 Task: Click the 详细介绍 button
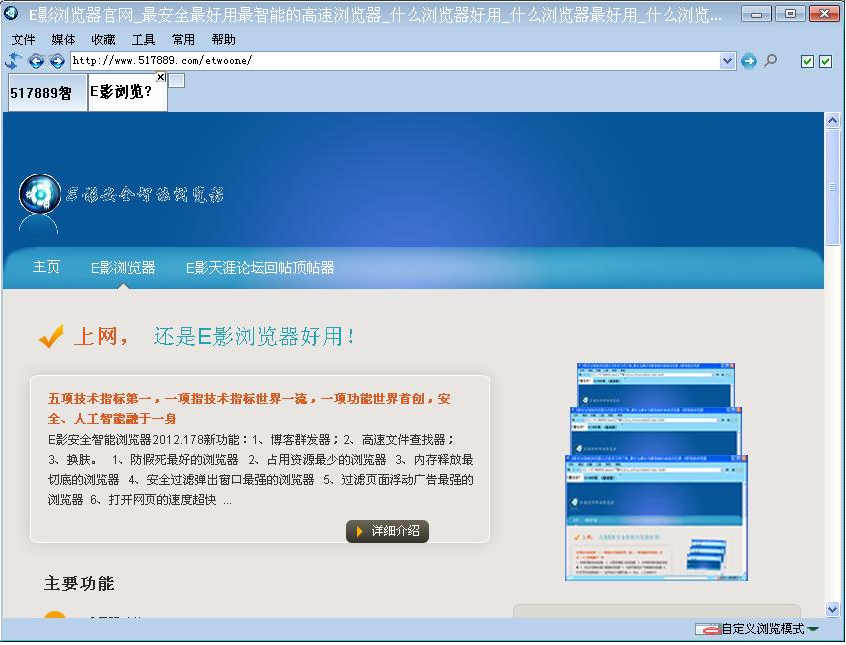(x=387, y=531)
